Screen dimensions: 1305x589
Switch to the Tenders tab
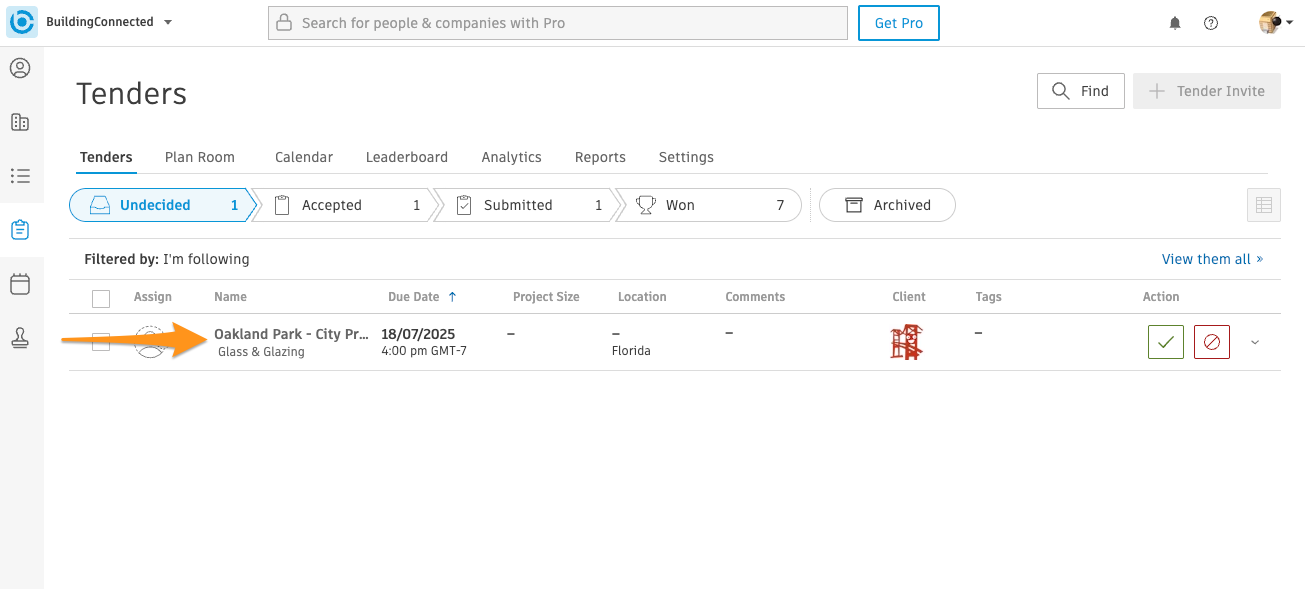(x=106, y=157)
